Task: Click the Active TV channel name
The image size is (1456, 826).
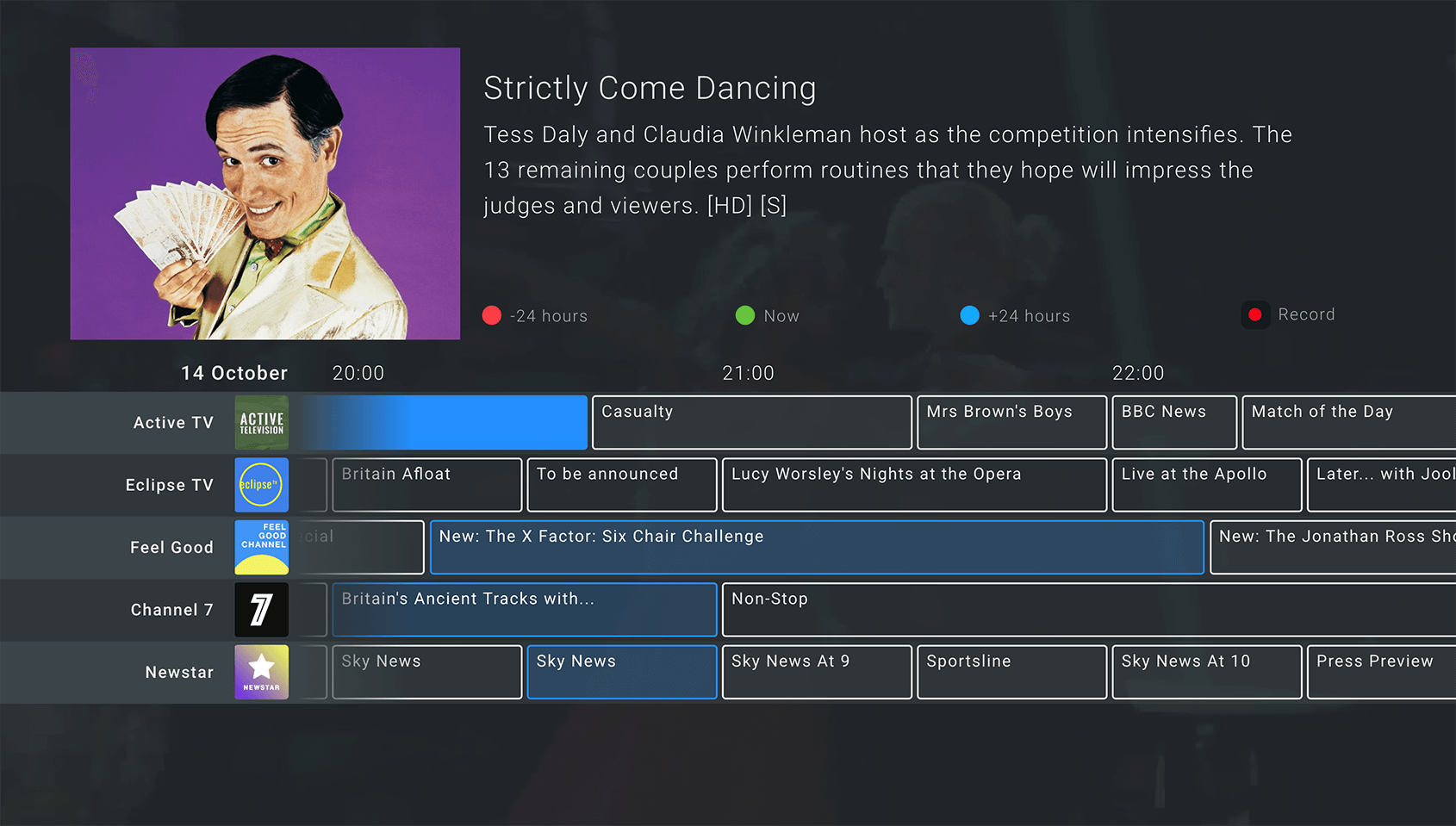Action: (173, 423)
